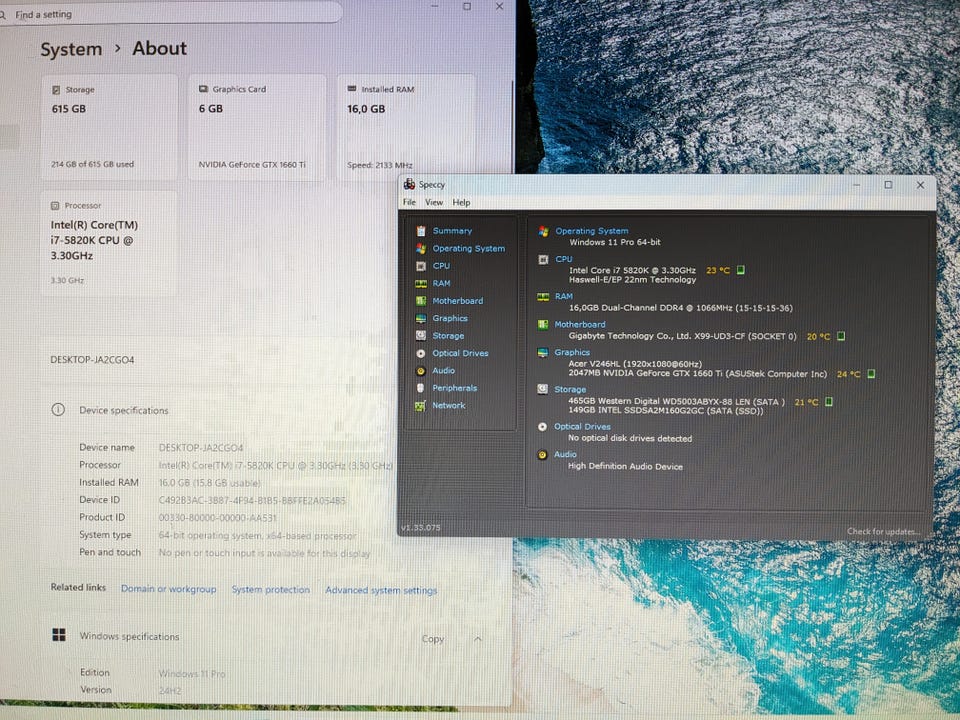Open the Optical Drives disc icon in sidebar
Image resolution: width=960 pixels, height=720 pixels.
[421, 353]
